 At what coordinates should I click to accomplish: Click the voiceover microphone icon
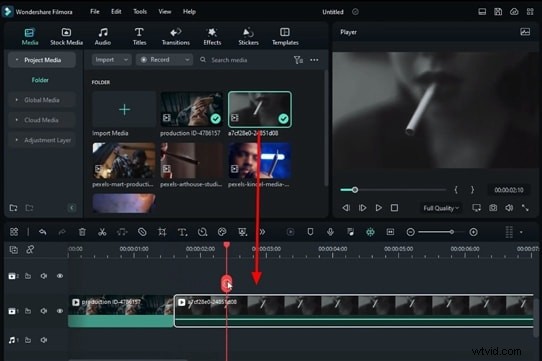330,232
